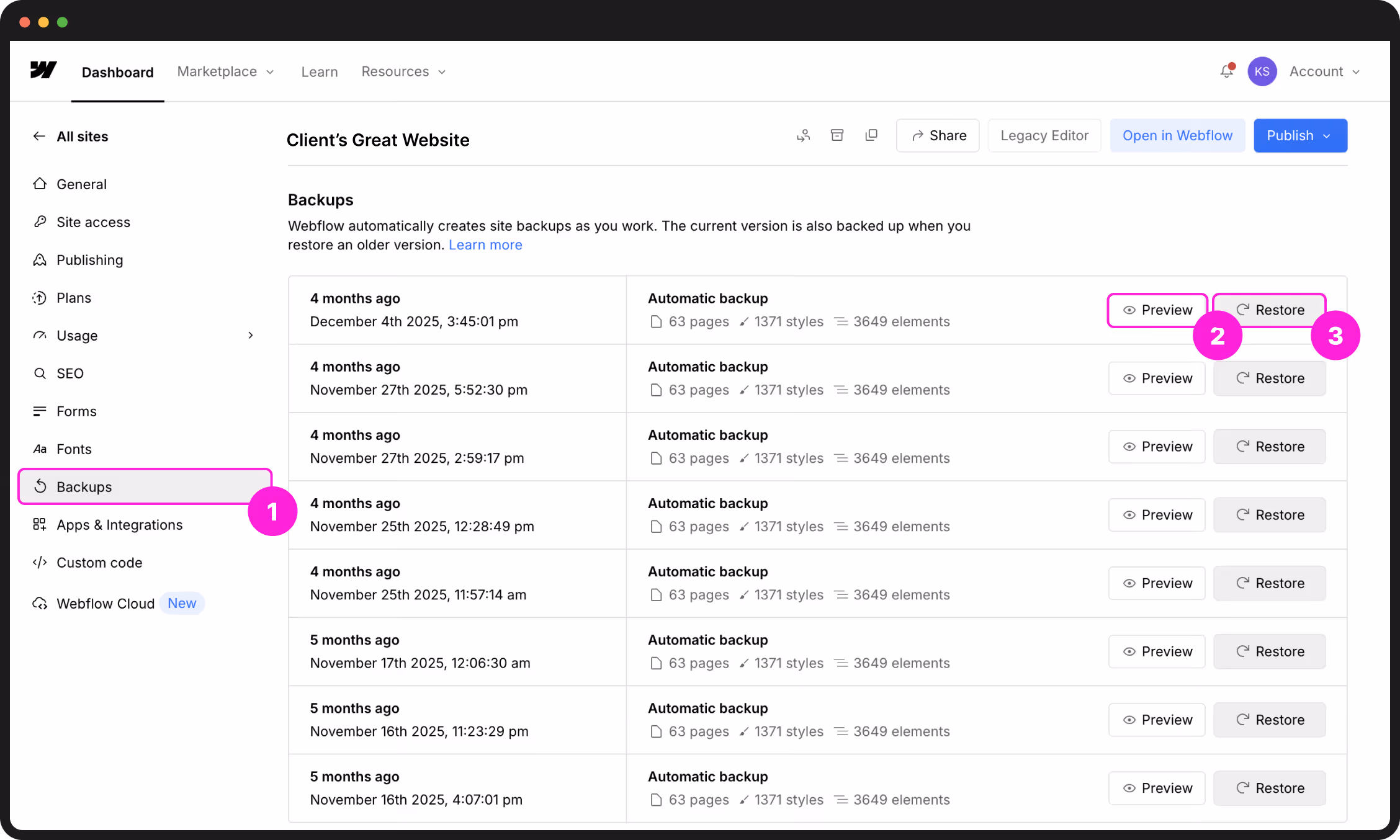Select the Learn menu item

[x=320, y=72]
